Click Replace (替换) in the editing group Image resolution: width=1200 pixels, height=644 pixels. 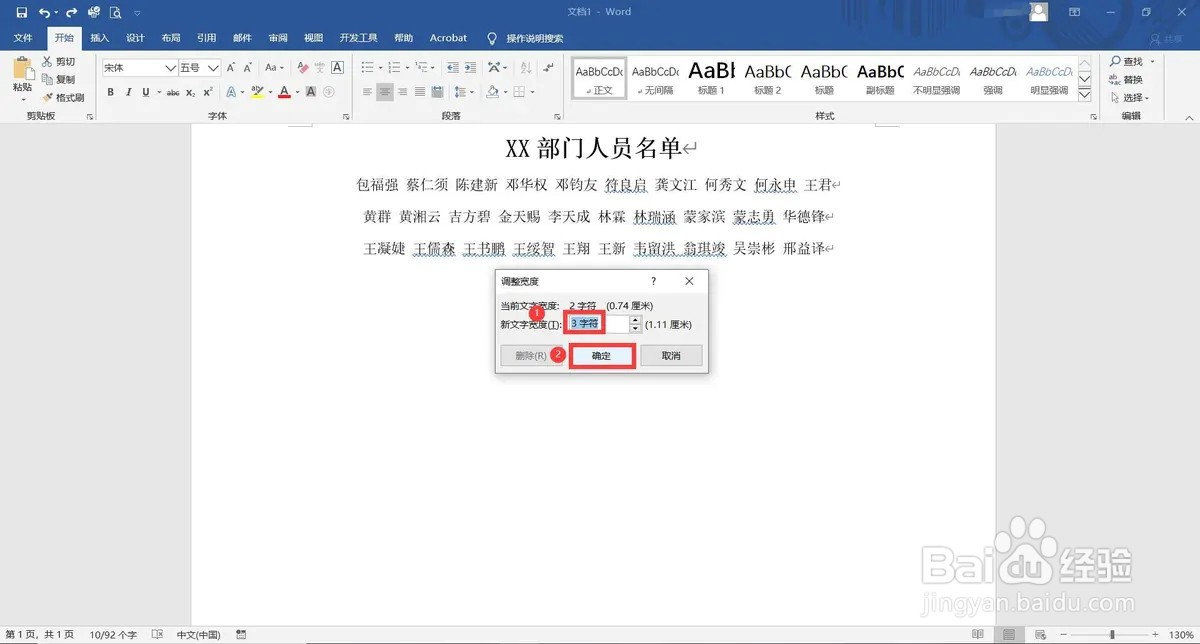point(1125,80)
